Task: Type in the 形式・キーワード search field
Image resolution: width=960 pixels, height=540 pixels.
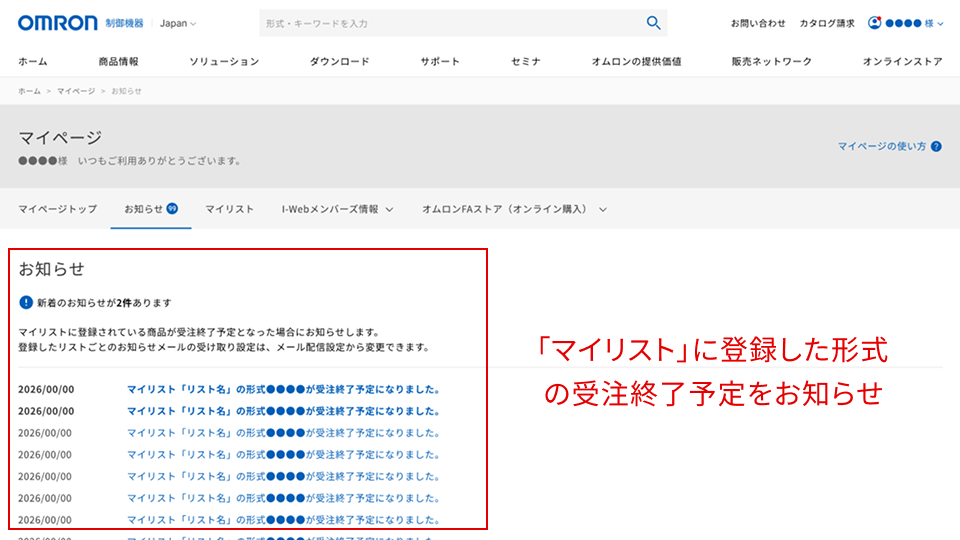Action: [x=450, y=23]
